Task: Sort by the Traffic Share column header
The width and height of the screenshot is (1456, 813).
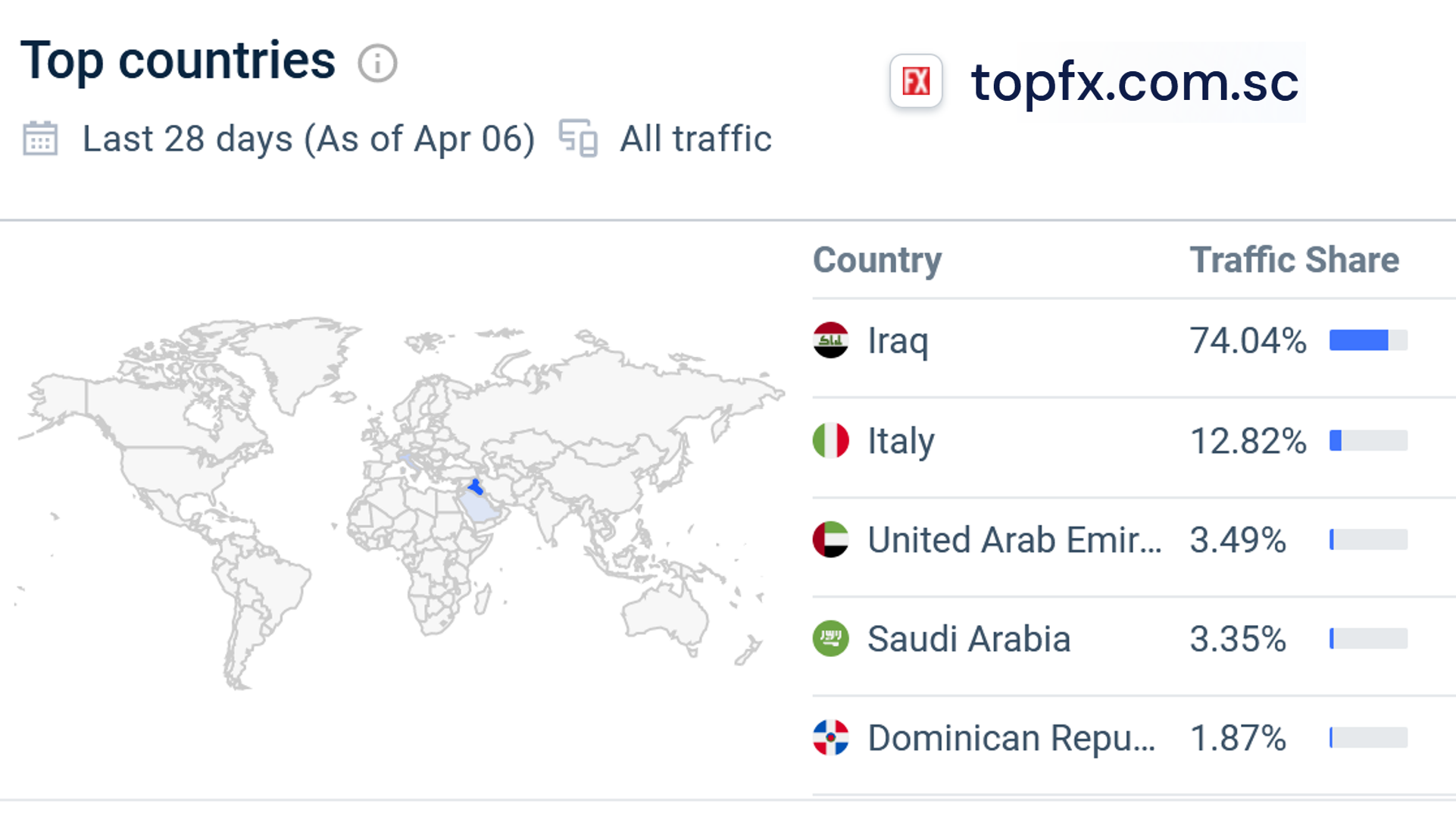Action: pos(1294,260)
